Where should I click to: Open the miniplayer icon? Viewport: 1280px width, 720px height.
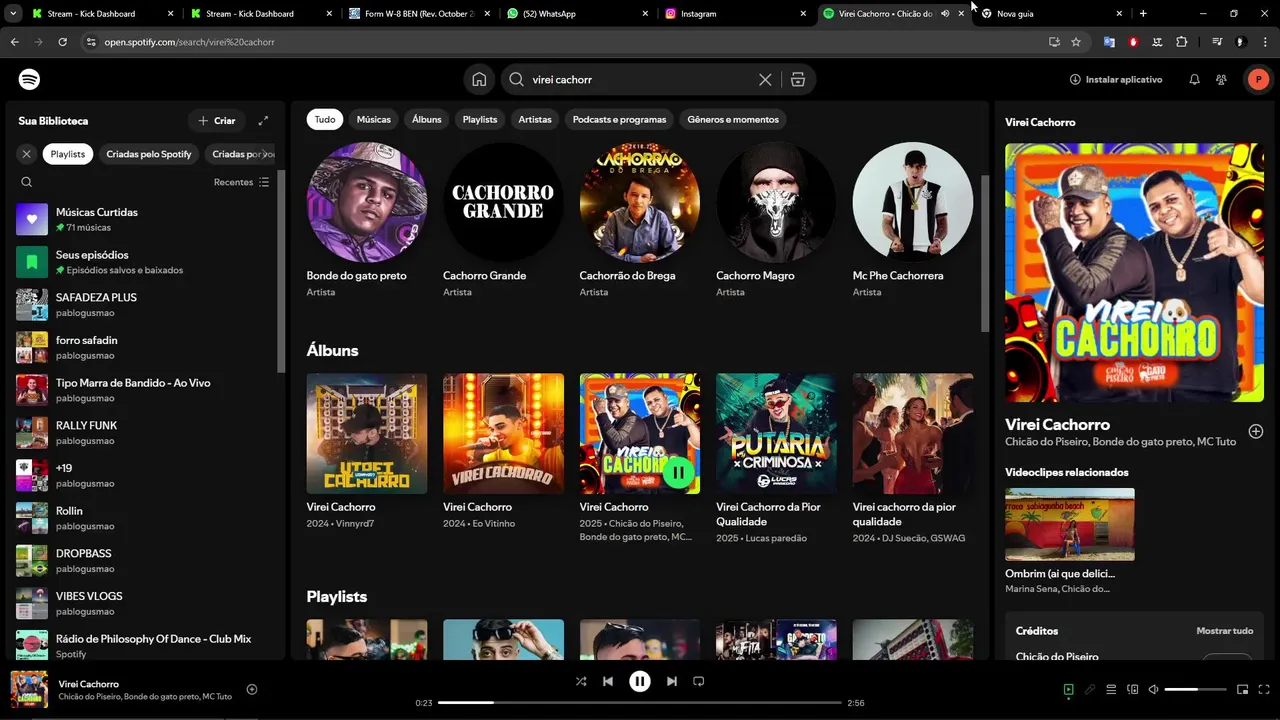[x=1243, y=689]
